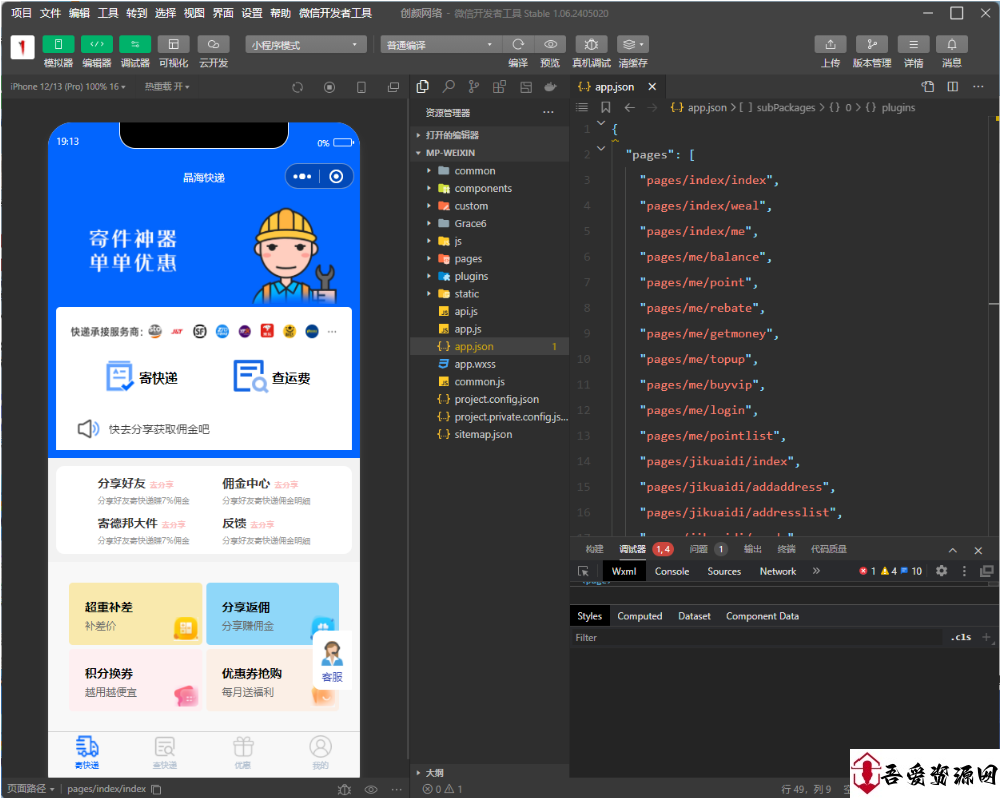This screenshot has width=1000, height=798.
Task: Click the 编译 compile refresh icon
Action: tap(518, 45)
